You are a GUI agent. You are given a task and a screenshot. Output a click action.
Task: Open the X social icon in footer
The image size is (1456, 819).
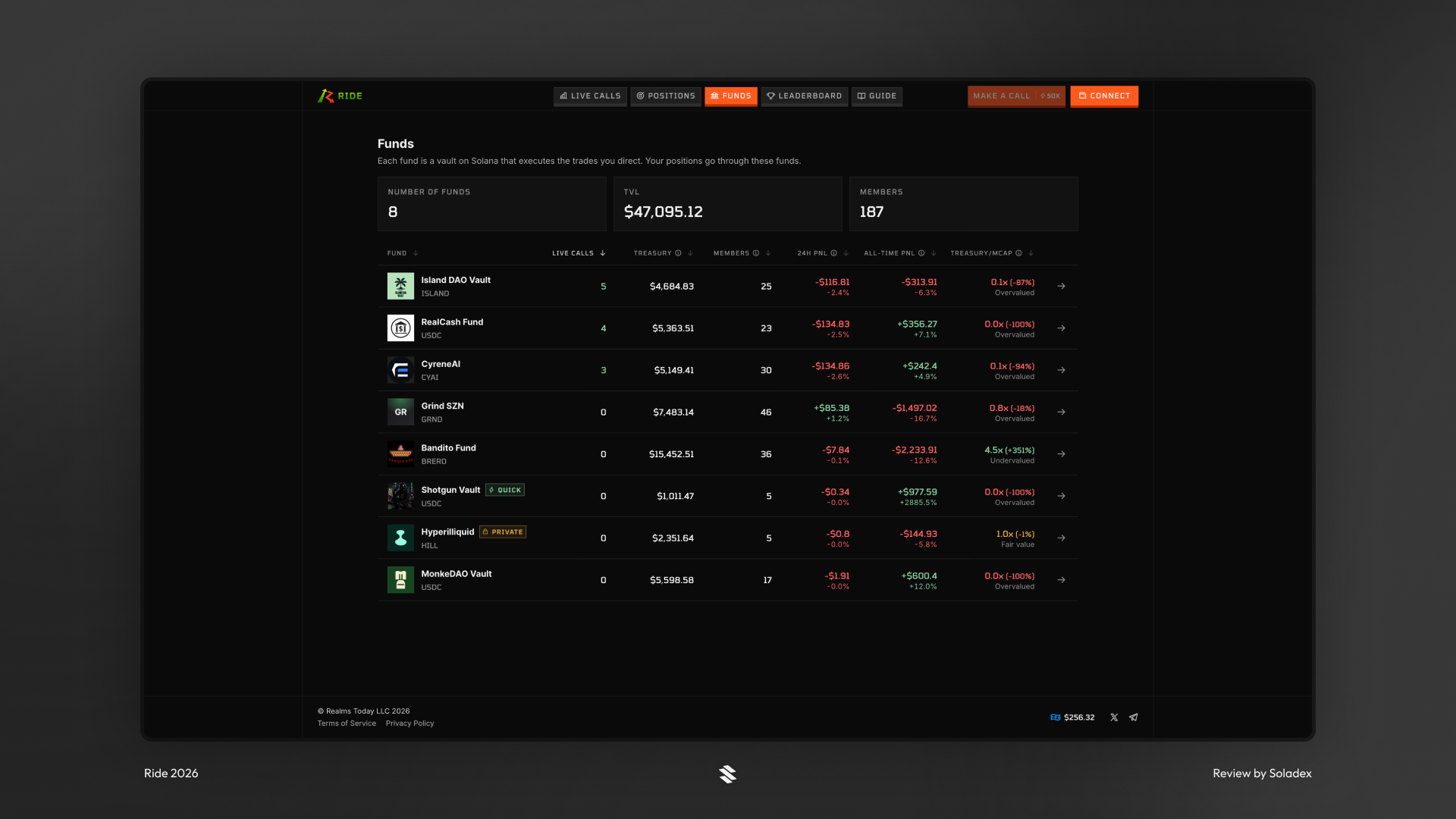(x=1114, y=717)
